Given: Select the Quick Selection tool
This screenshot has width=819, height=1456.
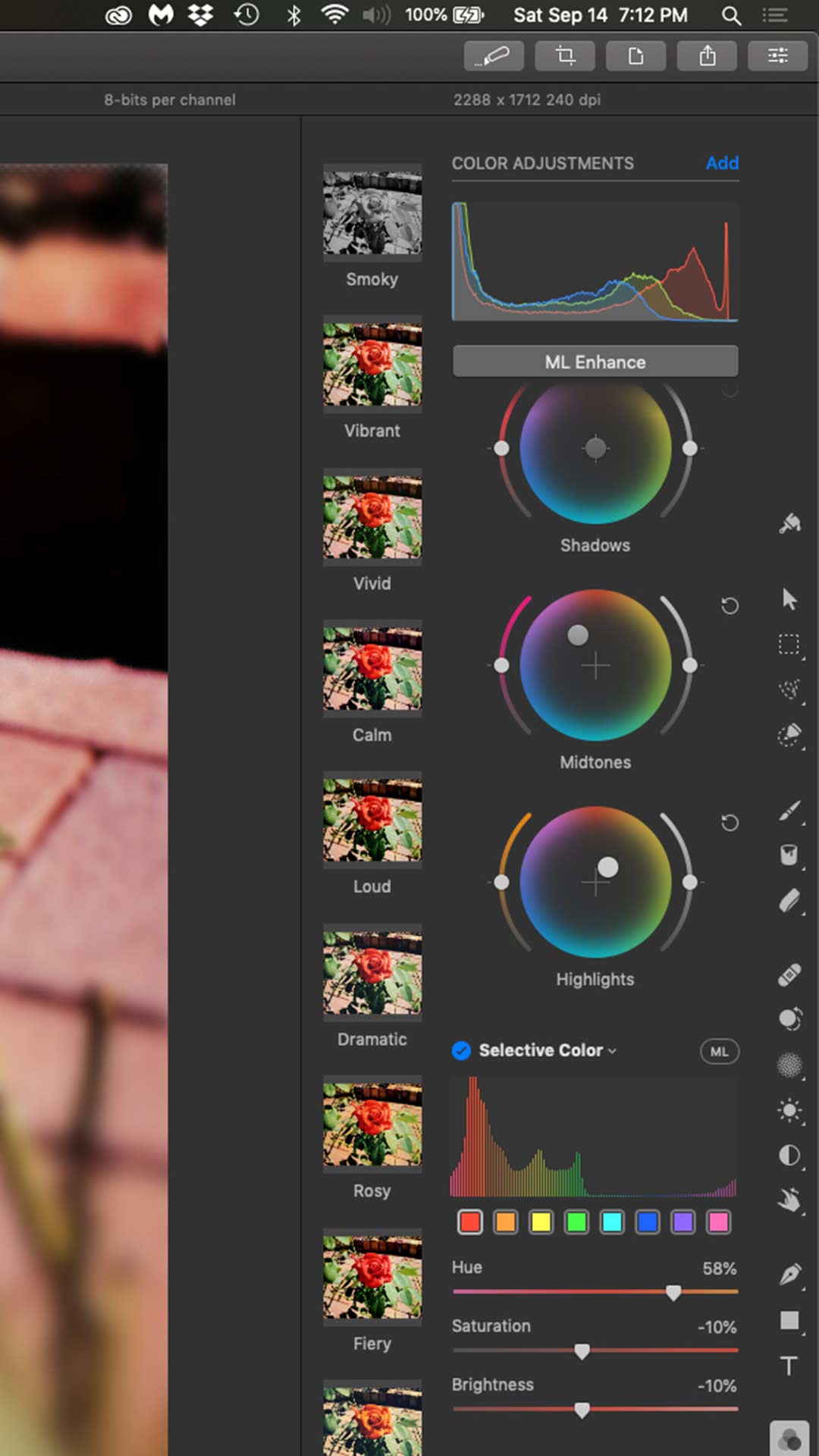Looking at the screenshot, I should point(789,734).
